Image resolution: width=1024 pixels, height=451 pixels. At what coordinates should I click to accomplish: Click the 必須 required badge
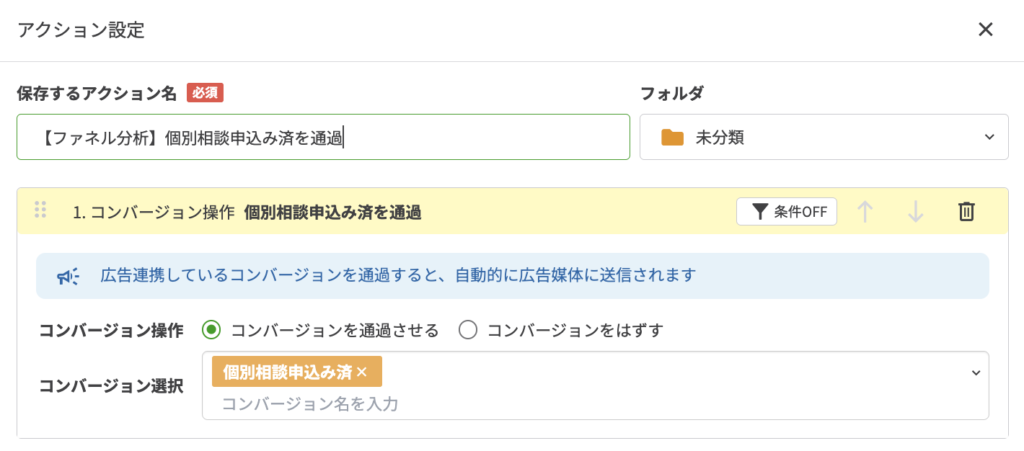pyautogui.click(x=204, y=93)
